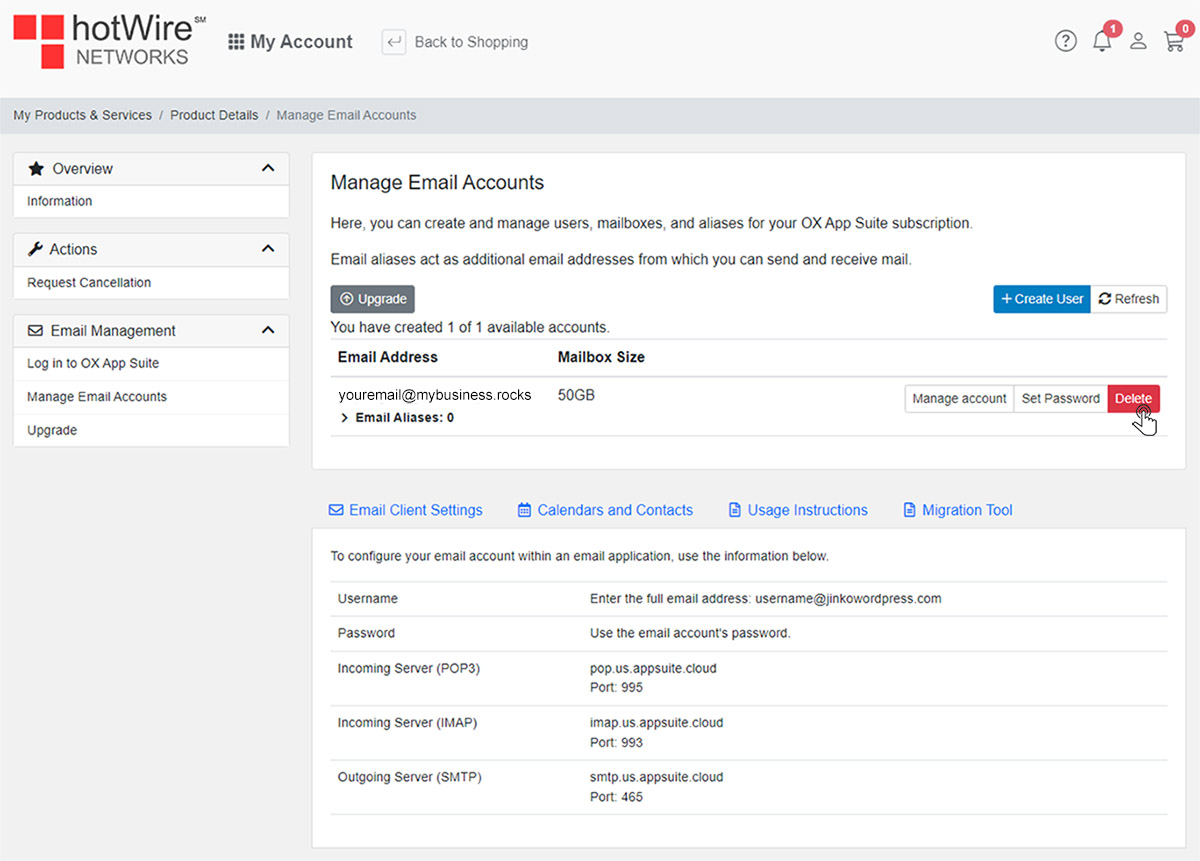Open the My Account grid menu

(x=236, y=42)
